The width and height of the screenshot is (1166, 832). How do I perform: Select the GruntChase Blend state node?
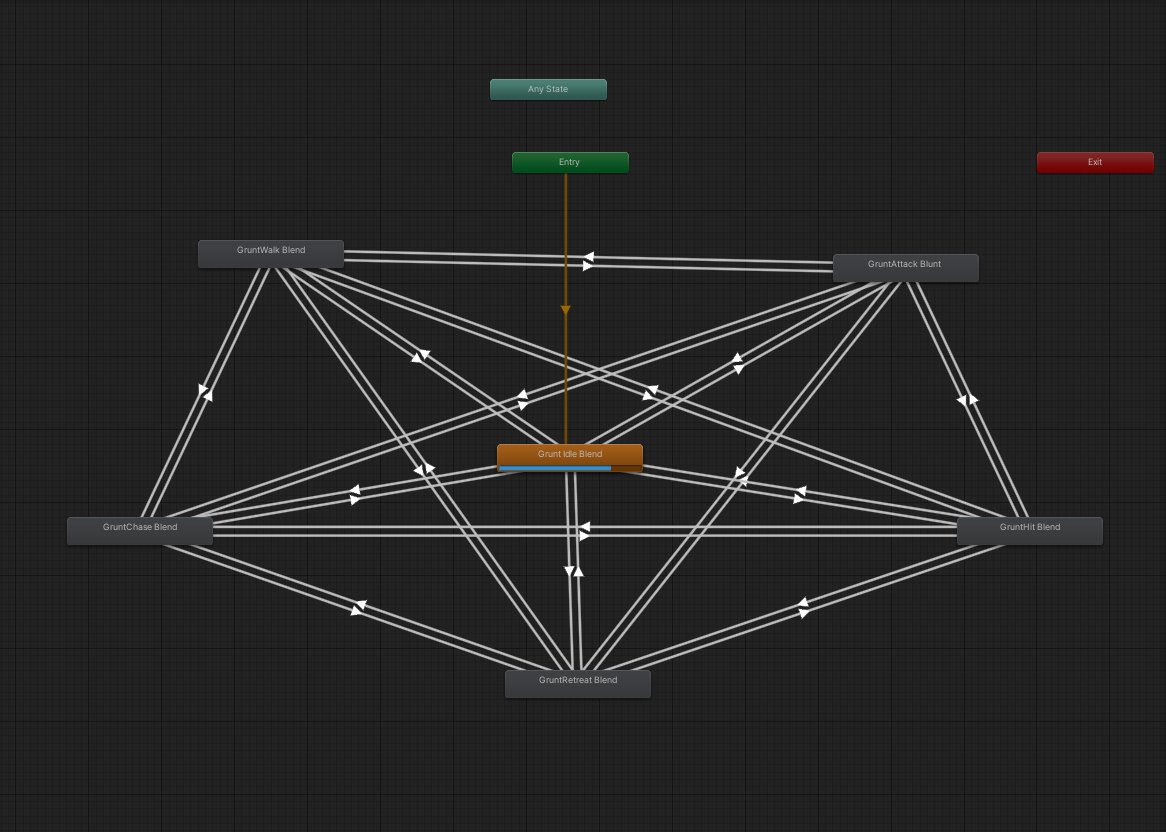click(140, 527)
